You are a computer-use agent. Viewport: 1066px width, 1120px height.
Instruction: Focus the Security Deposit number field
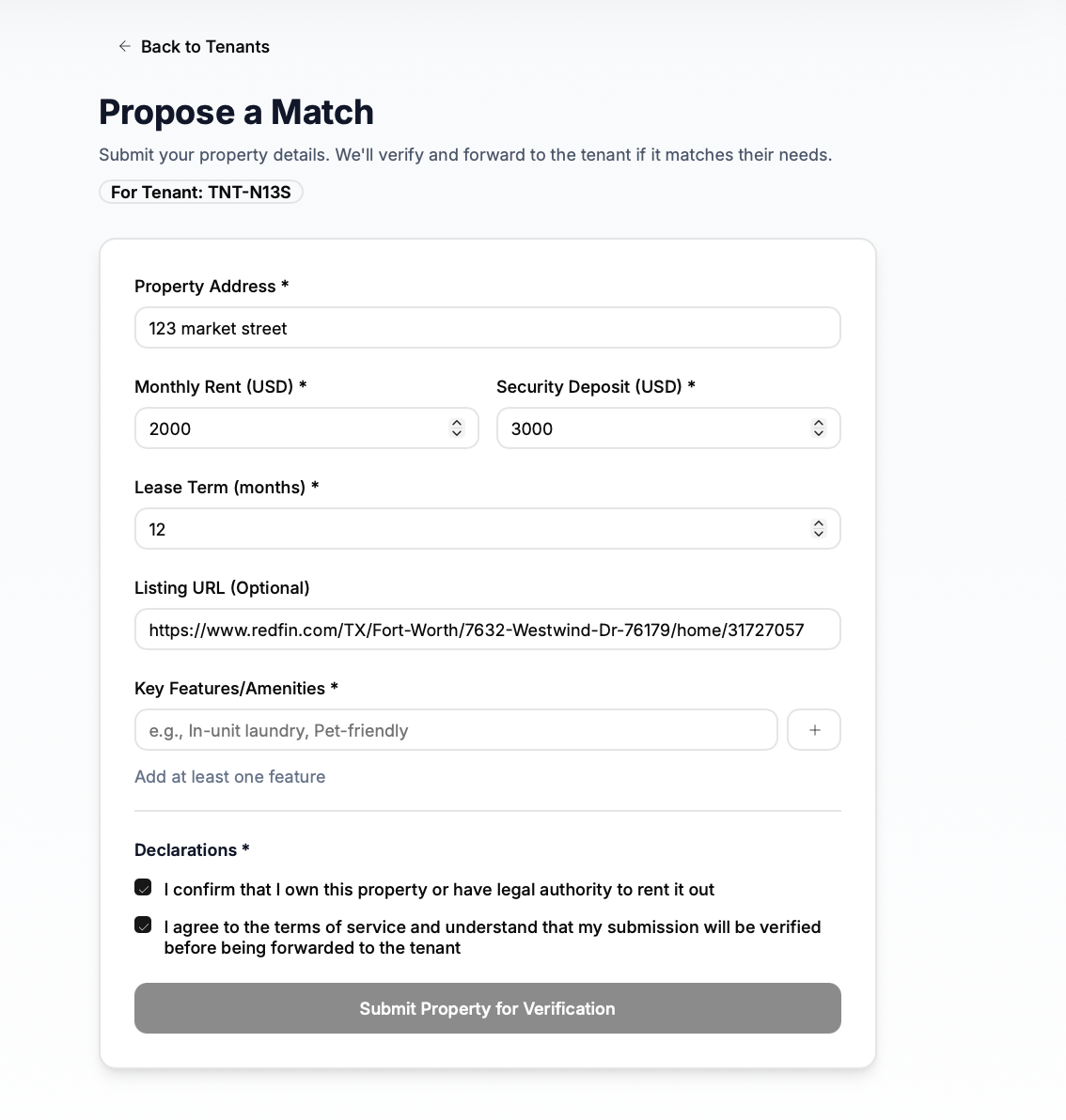(x=653, y=428)
